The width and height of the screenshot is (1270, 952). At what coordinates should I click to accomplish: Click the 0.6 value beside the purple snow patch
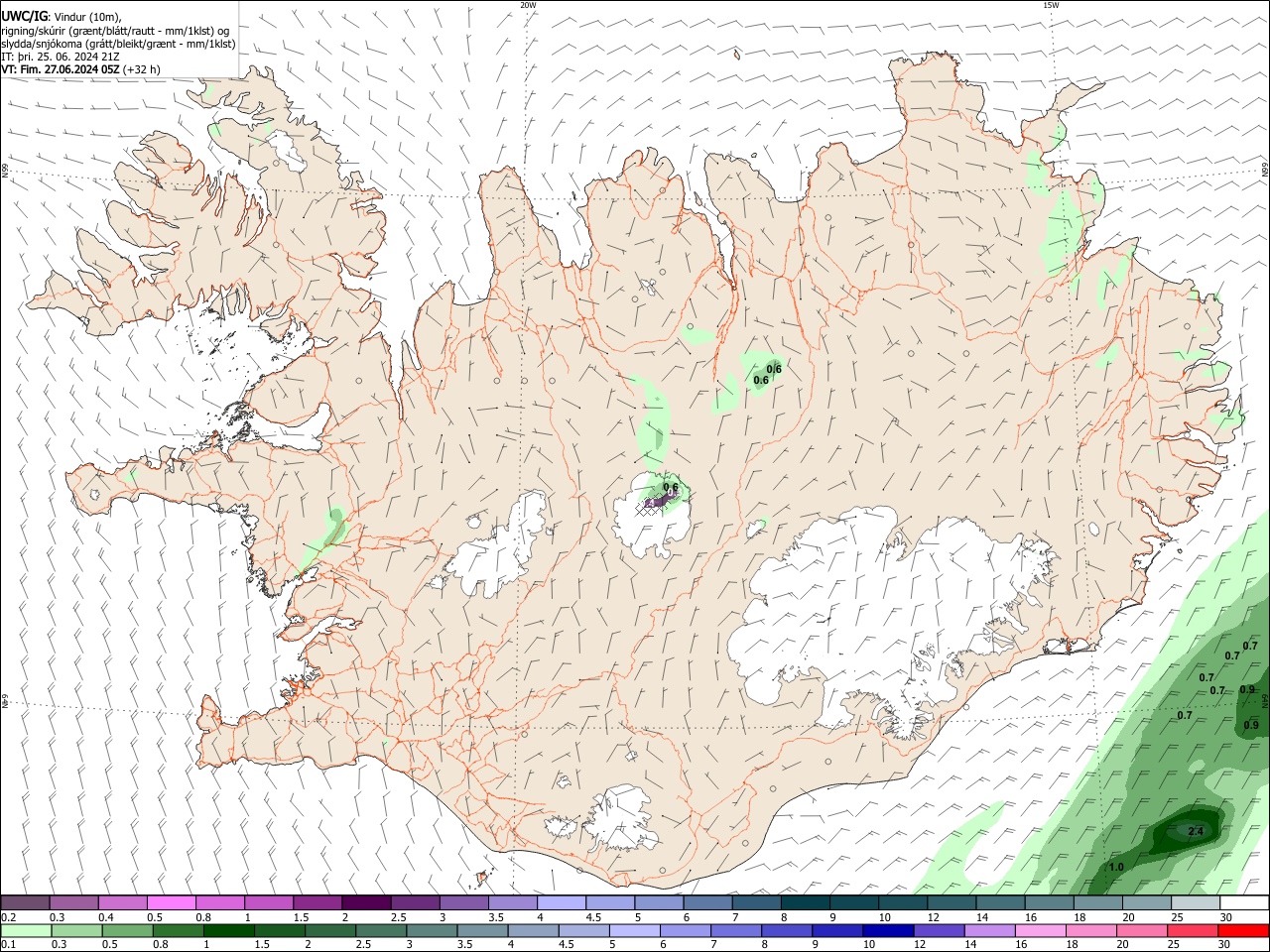point(671,487)
